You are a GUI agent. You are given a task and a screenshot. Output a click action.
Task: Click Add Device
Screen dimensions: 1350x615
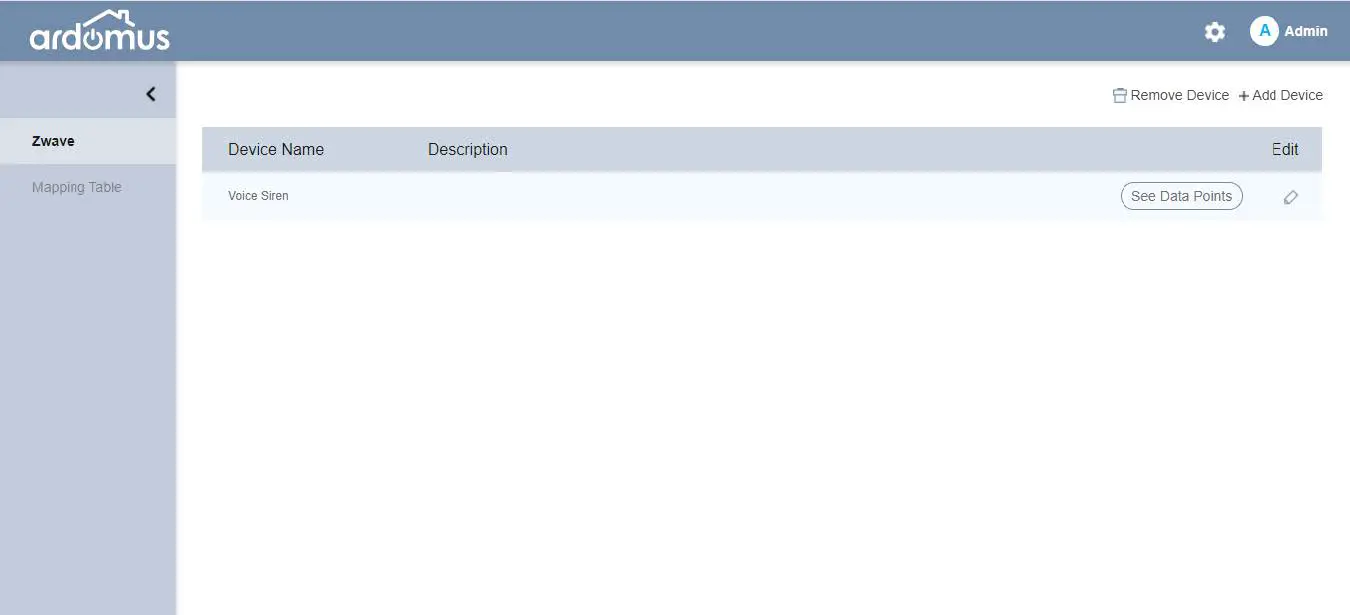pos(1280,95)
